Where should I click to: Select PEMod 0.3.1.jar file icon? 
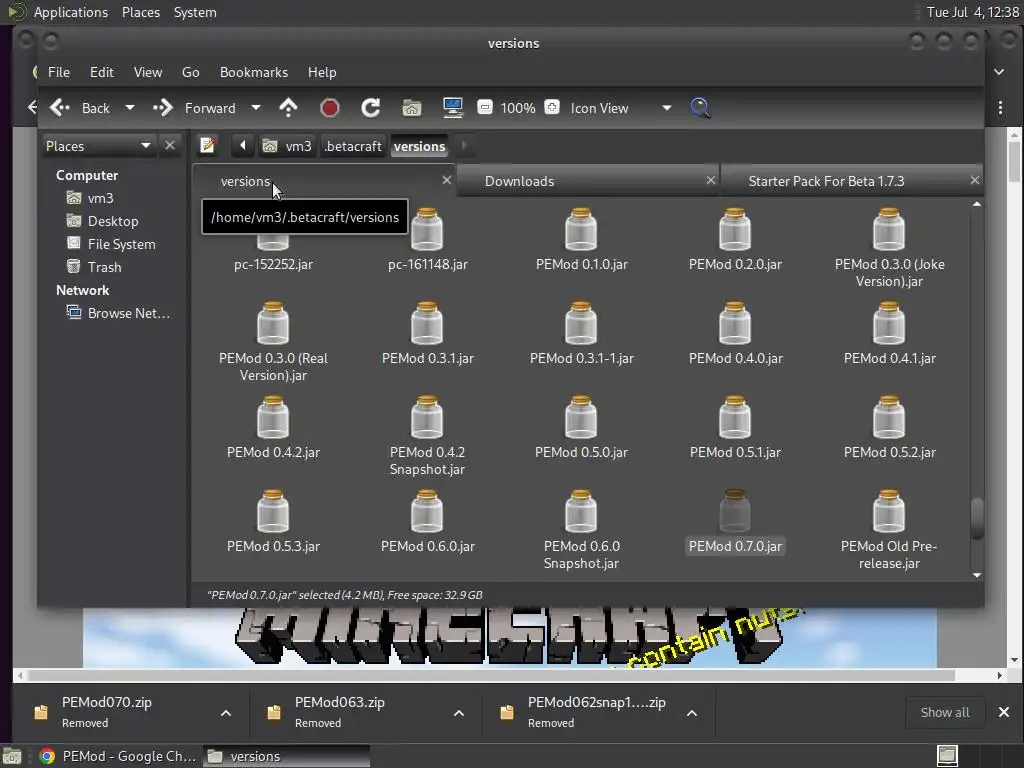tap(427, 323)
